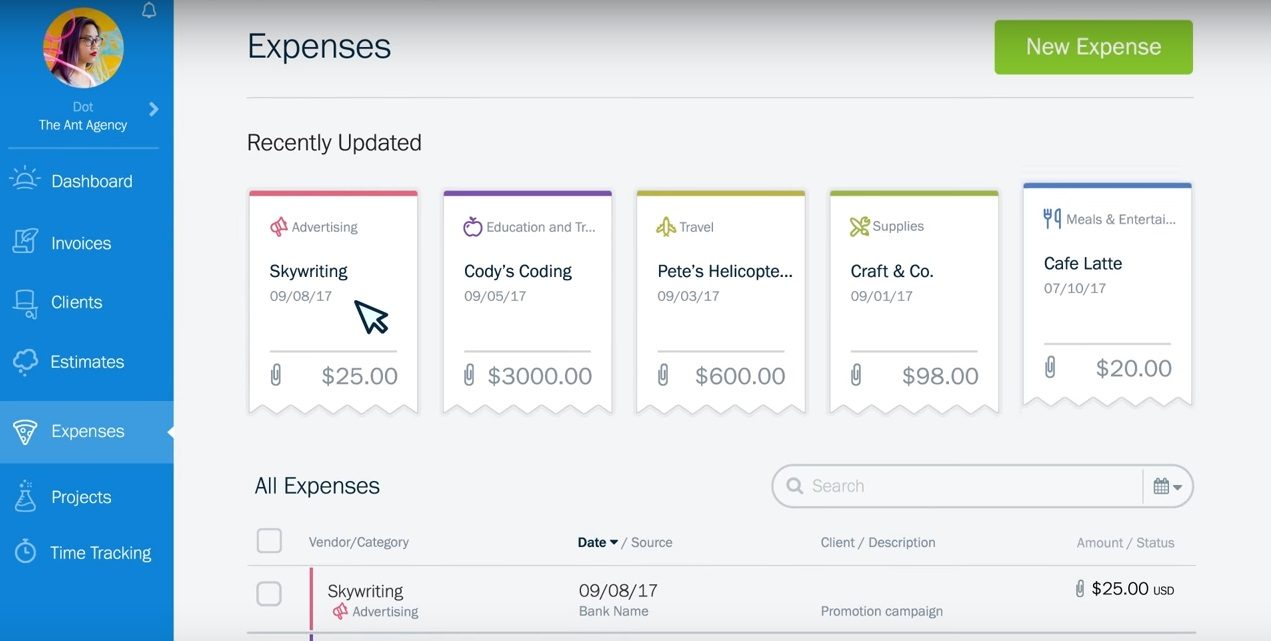
Task: Toggle the Date sort order arrow
Action: click(x=613, y=541)
